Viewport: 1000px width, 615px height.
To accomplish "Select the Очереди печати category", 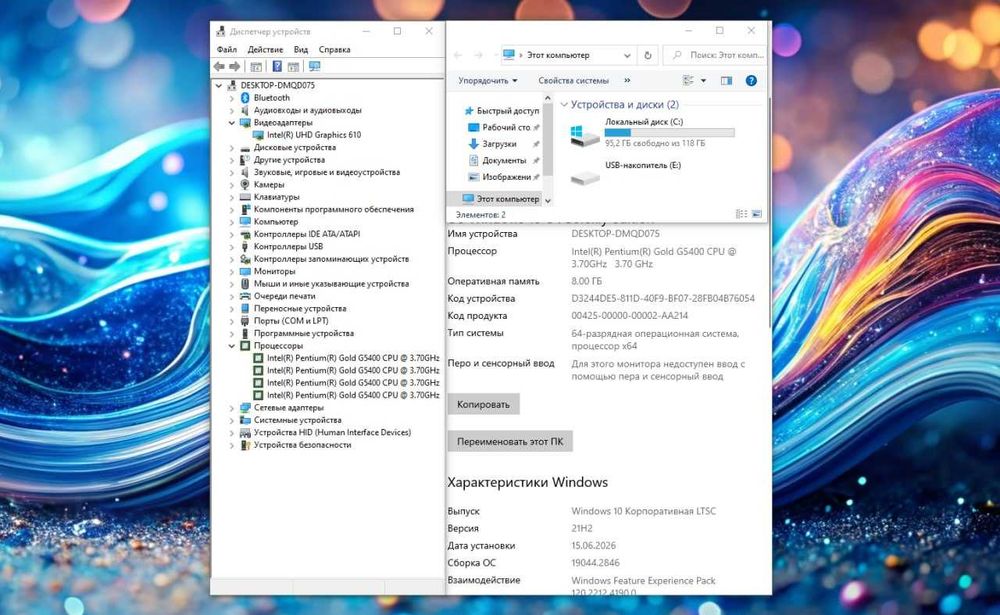I will tap(284, 296).
